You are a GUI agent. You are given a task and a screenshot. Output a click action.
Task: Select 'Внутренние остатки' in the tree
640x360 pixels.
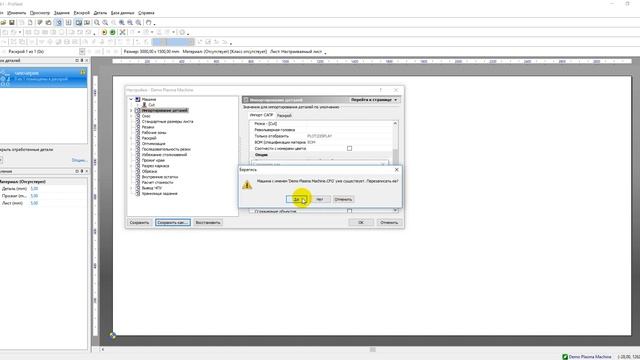click(160, 177)
